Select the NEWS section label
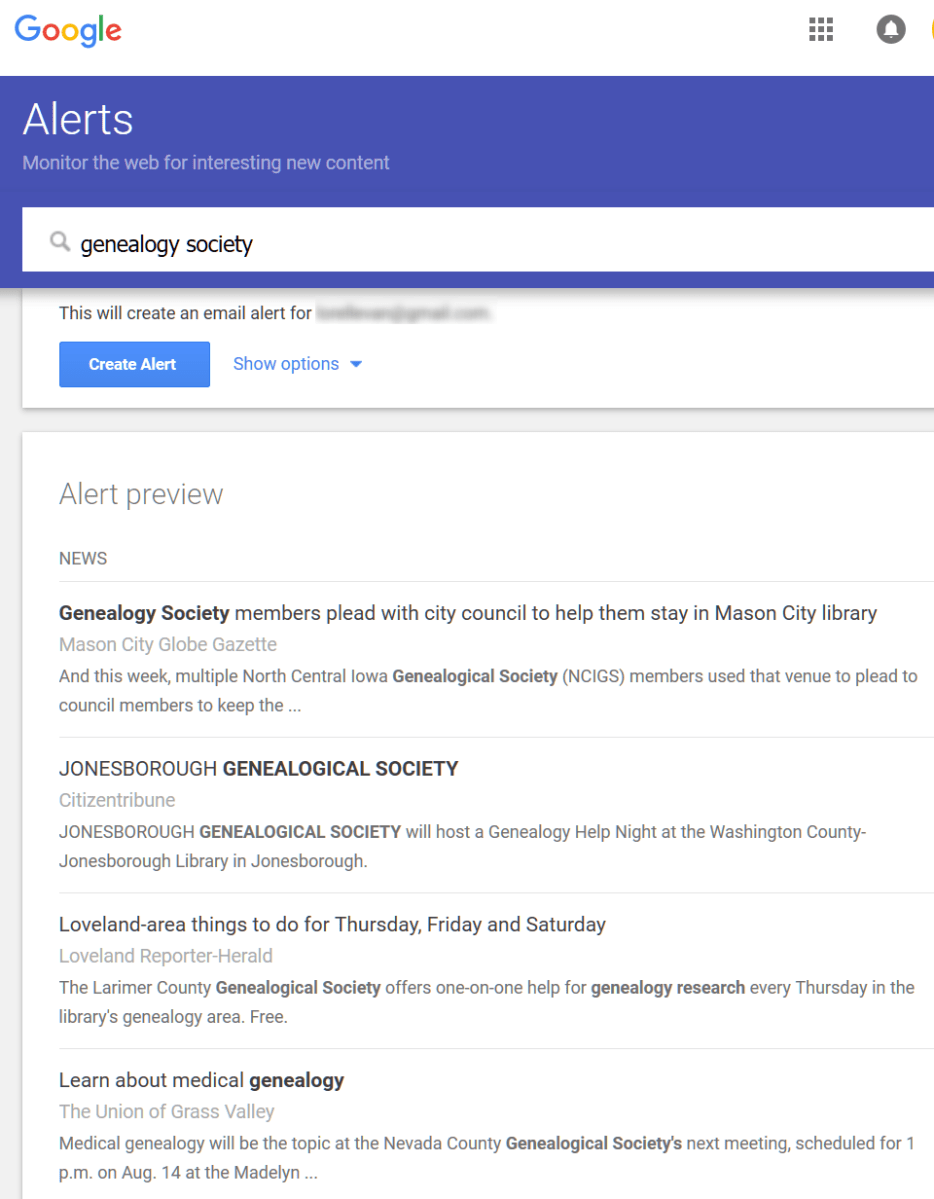Viewport: 934px width, 1199px height. pyautogui.click(x=83, y=558)
